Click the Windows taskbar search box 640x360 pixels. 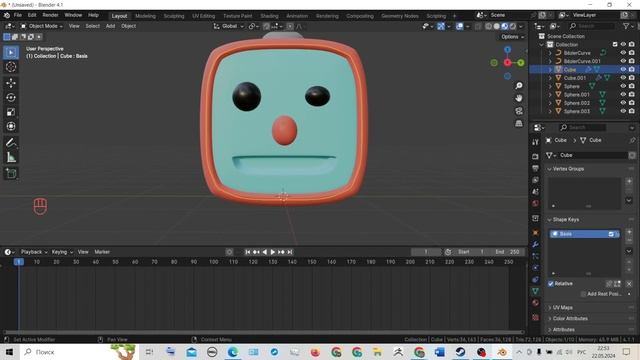78,352
